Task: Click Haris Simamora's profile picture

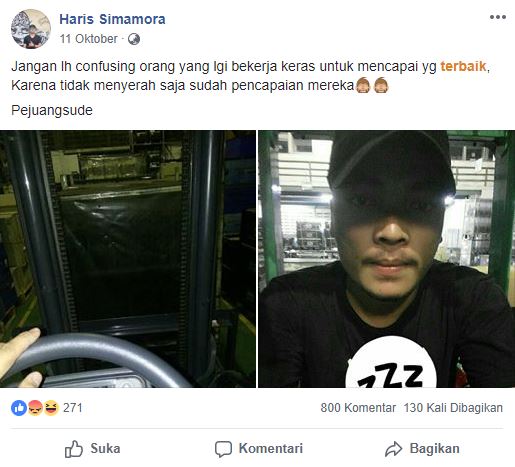Action: pyautogui.click(x=31, y=29)
